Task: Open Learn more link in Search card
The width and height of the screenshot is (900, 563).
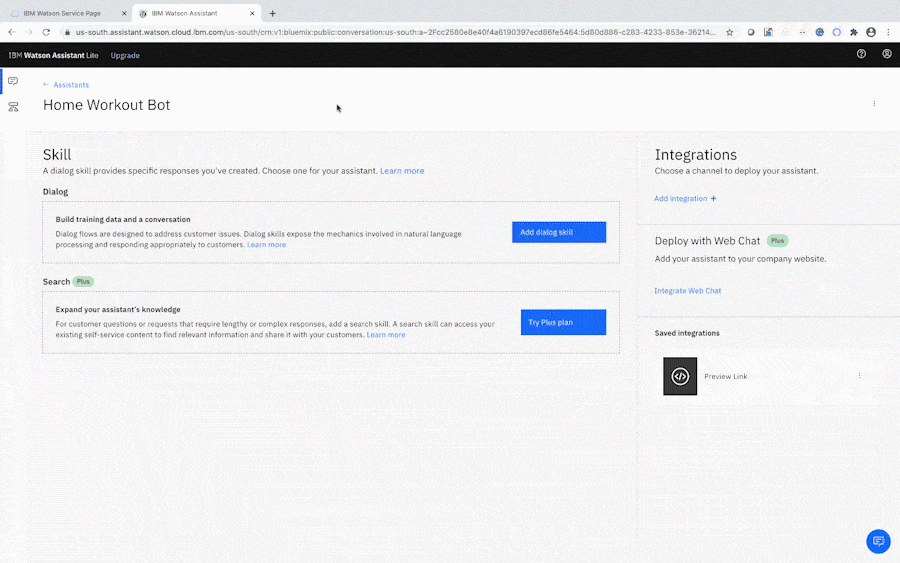Action: pyautogui.click(x=386, y=335)
